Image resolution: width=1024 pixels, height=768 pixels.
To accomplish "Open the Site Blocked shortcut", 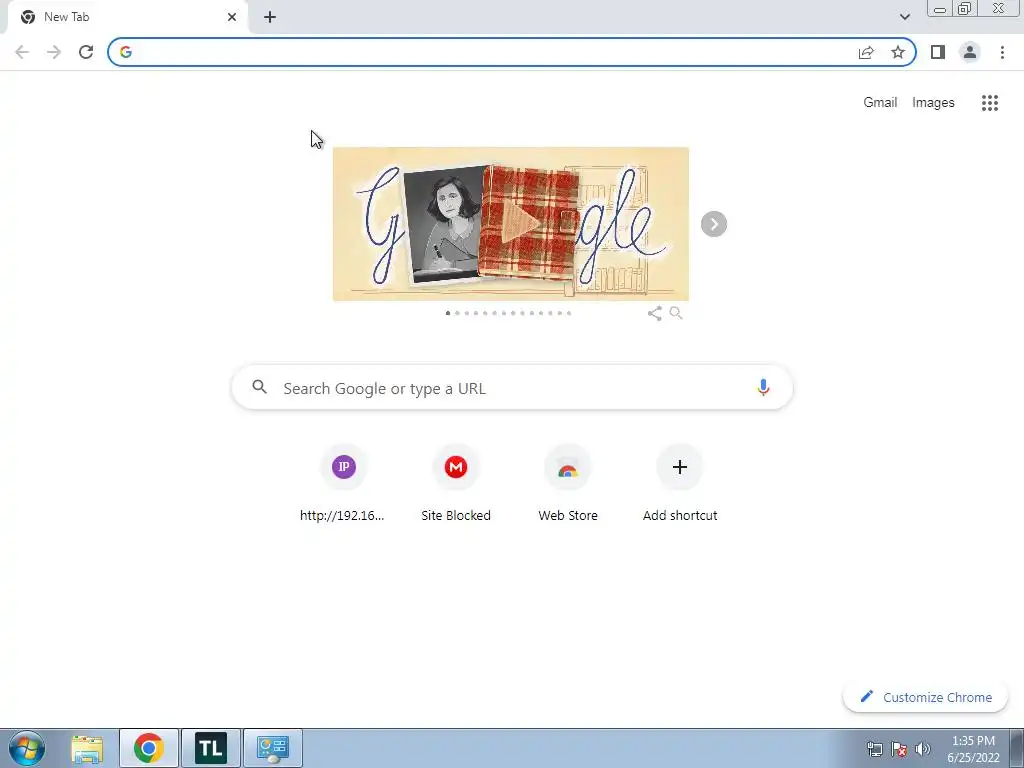I will point(456,484).
